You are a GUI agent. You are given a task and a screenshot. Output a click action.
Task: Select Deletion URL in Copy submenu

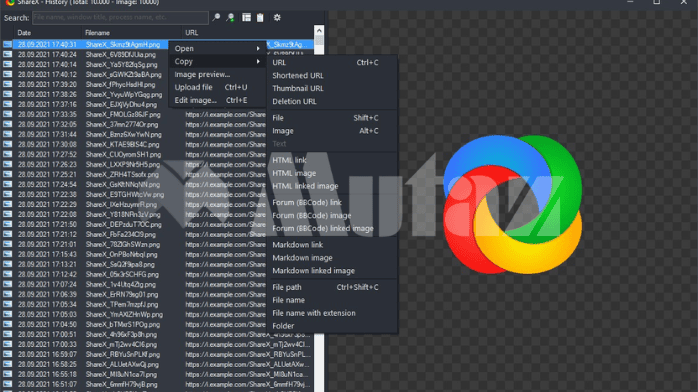(x=332, y=101)
